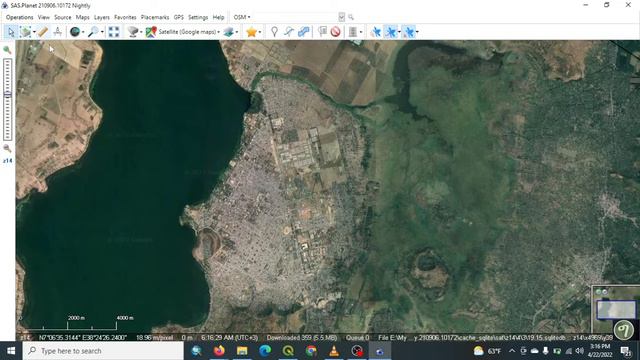
Task: Click the satellite dish source icon
Action: click(133, 32)
